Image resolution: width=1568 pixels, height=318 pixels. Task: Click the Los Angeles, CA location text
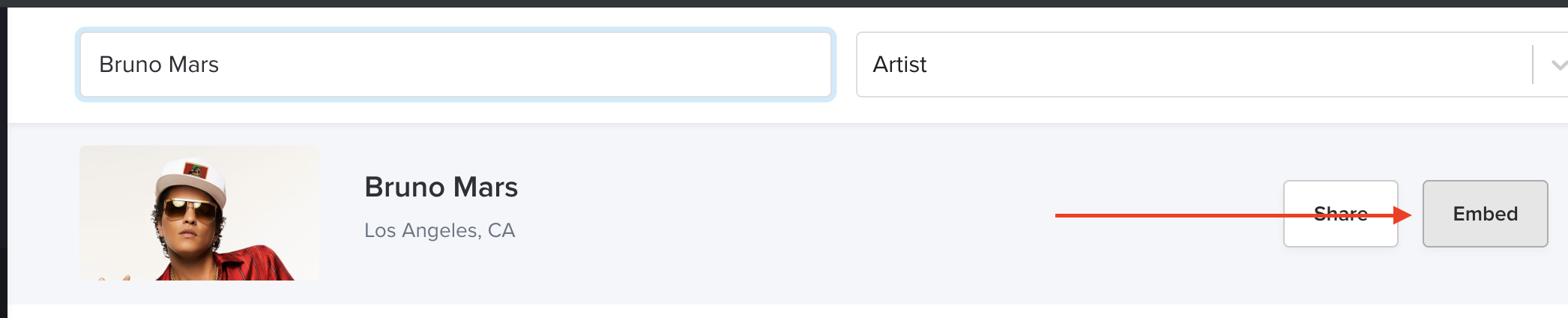pyautogui.click(x=439, y=230)
